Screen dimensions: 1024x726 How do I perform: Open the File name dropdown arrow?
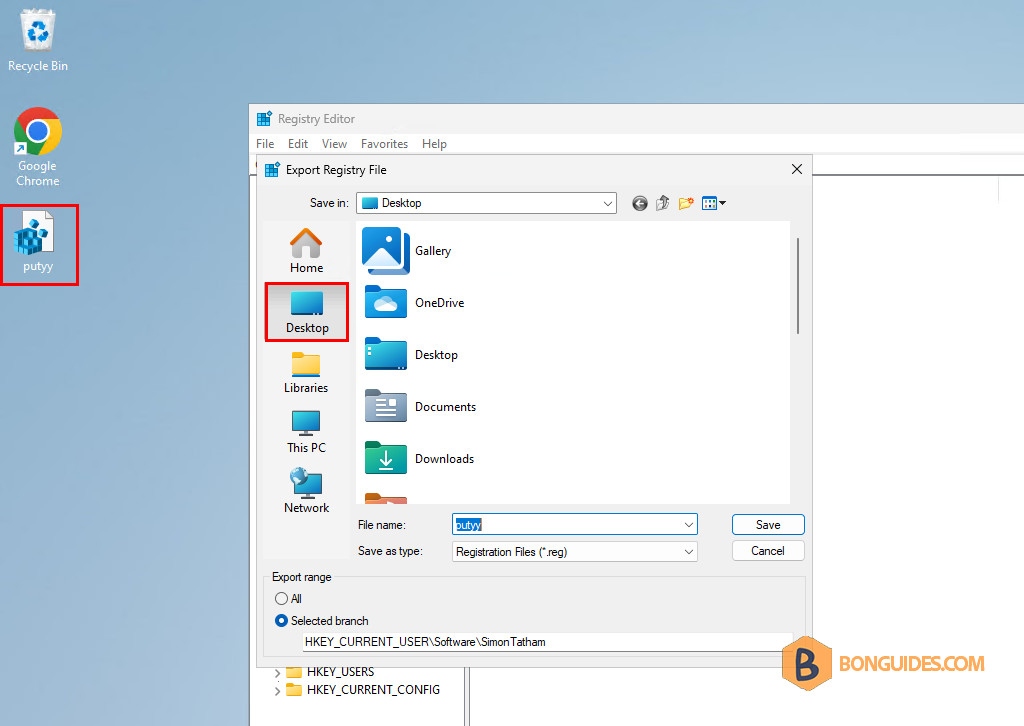coord(688,525)
